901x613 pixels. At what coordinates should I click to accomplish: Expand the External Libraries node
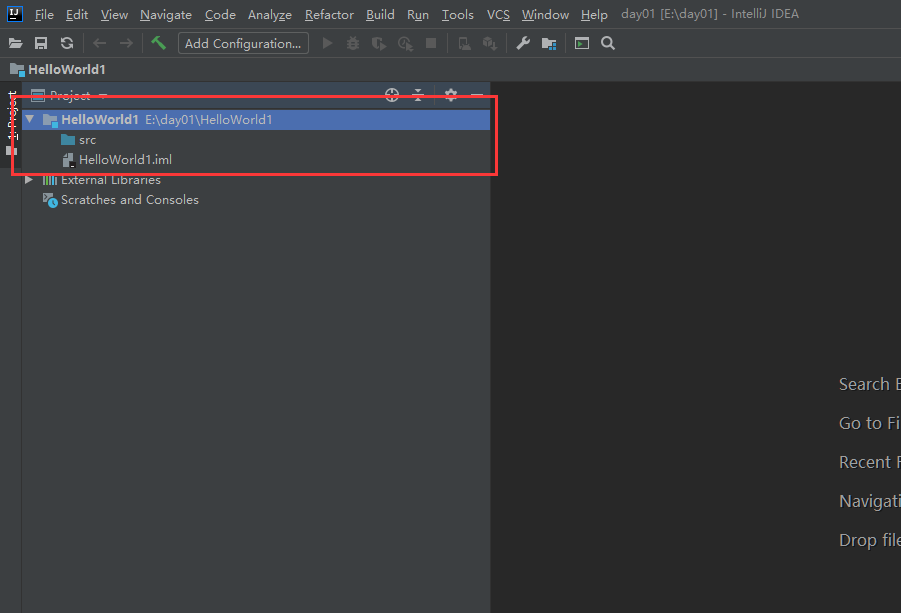tap(29, 180)
